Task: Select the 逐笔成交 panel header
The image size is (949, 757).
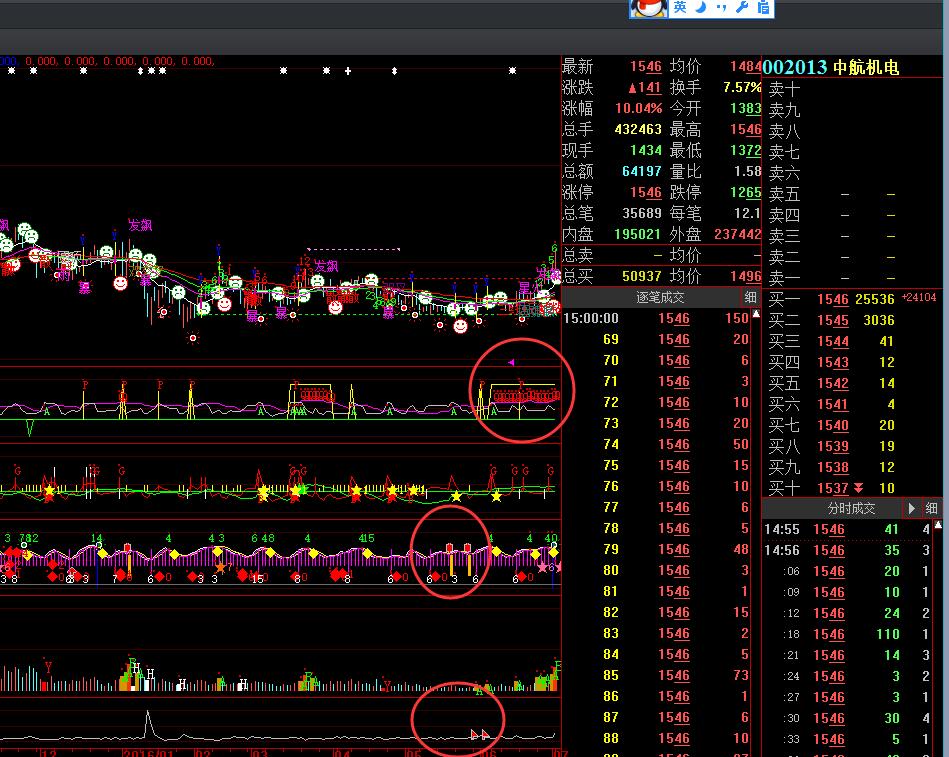Action: (660, 297)
